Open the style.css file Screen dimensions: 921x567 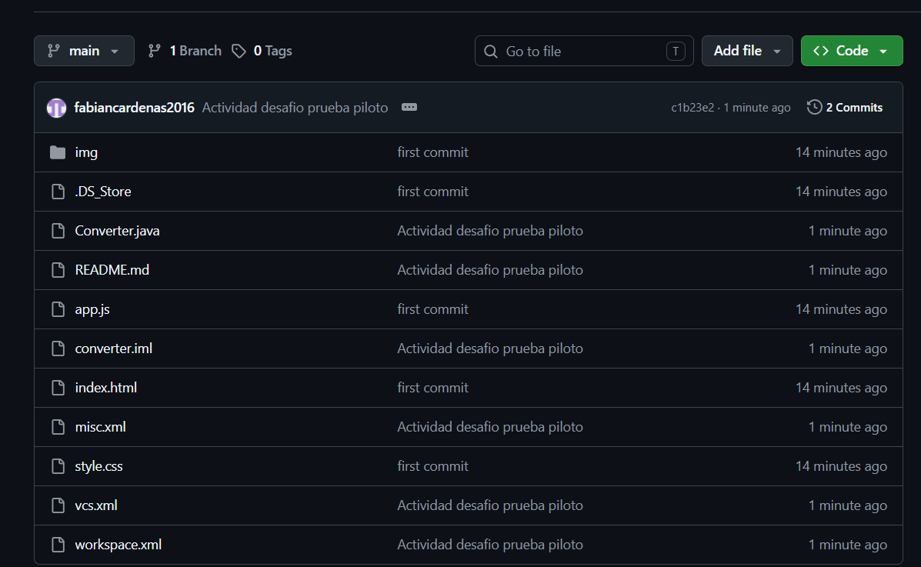(x=99, y=466)
